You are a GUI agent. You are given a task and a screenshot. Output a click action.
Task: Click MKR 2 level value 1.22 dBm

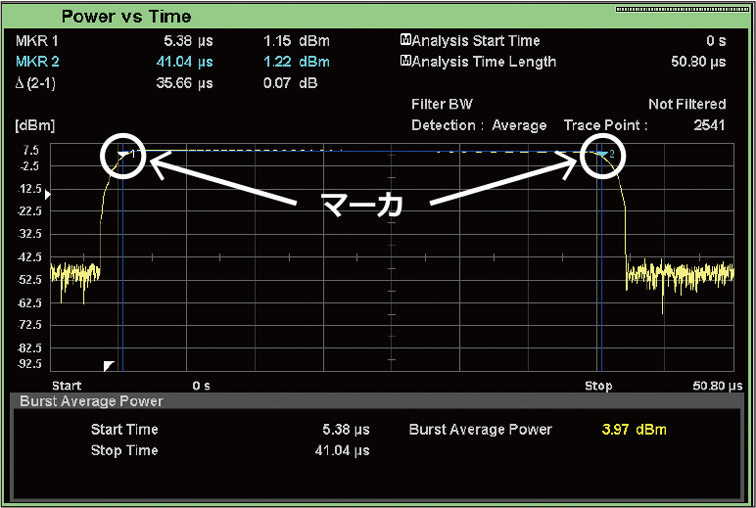point(297,62)
